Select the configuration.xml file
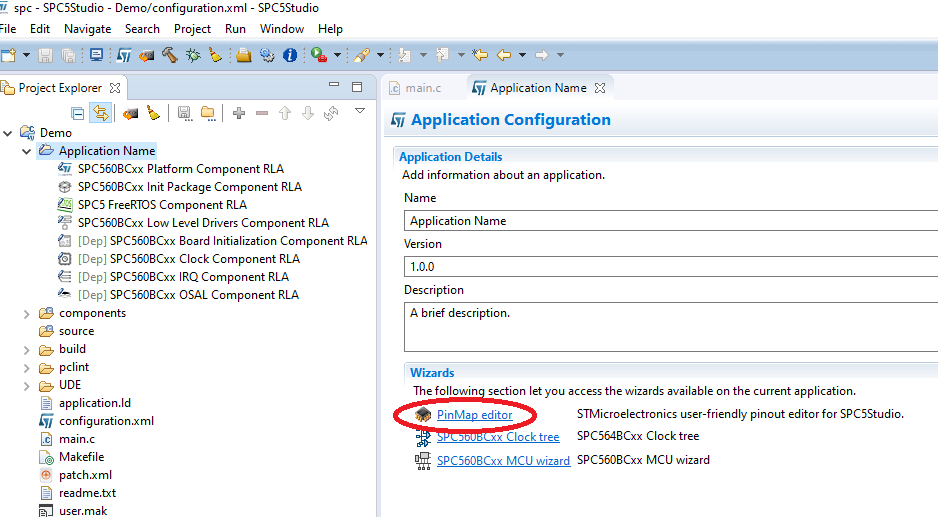 tap(106, 421)
